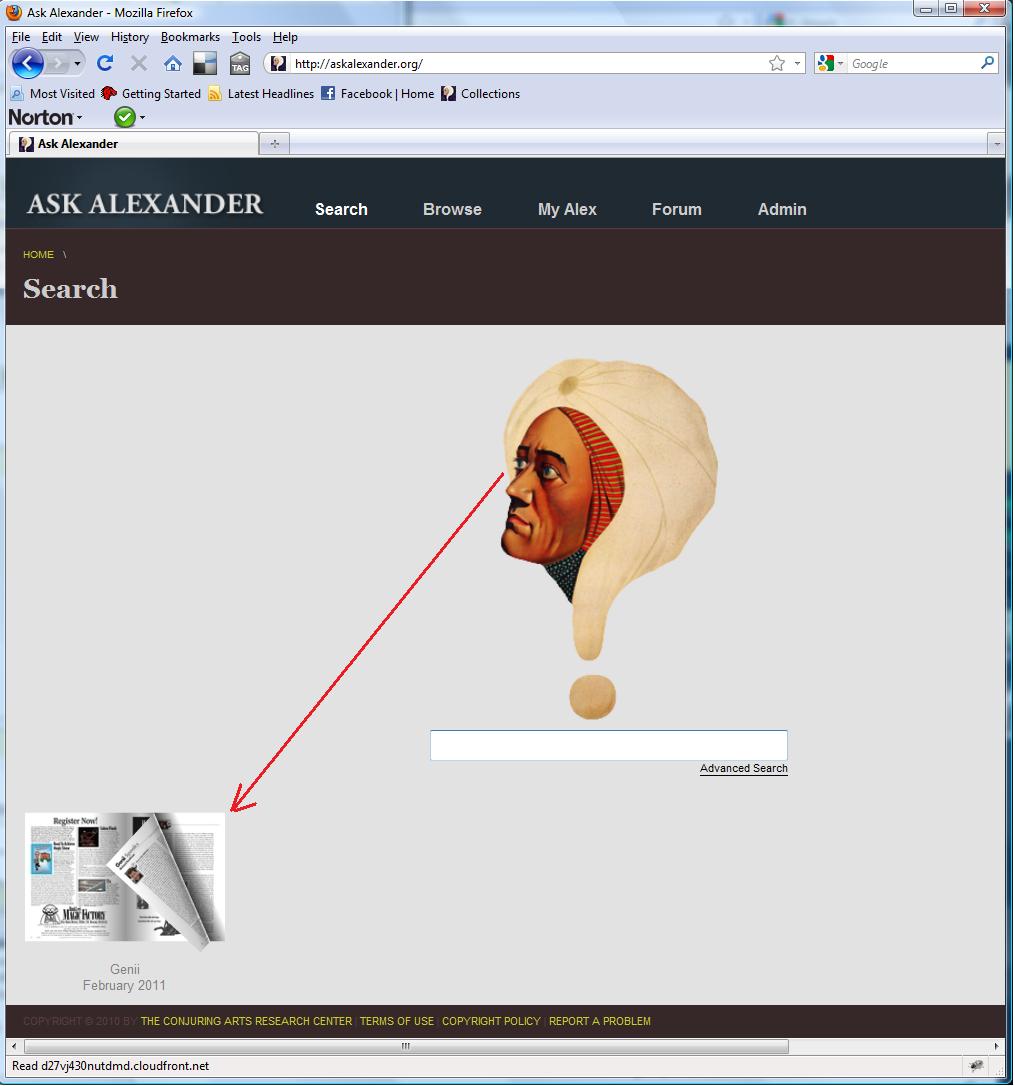1015x1086 pixels.
Task: Open the Report a Problem footer link
Action: click(x=599, y=1022)
